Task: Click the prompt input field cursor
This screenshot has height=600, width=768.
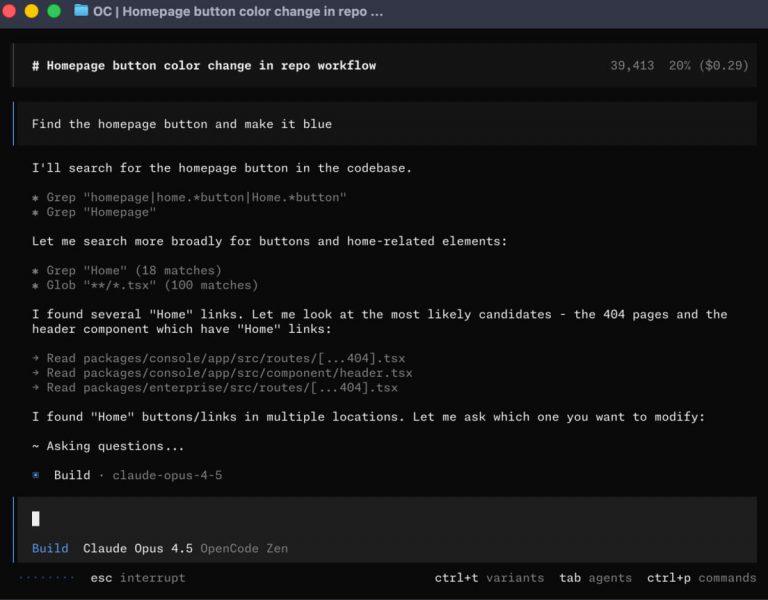Action: [37, 518]
